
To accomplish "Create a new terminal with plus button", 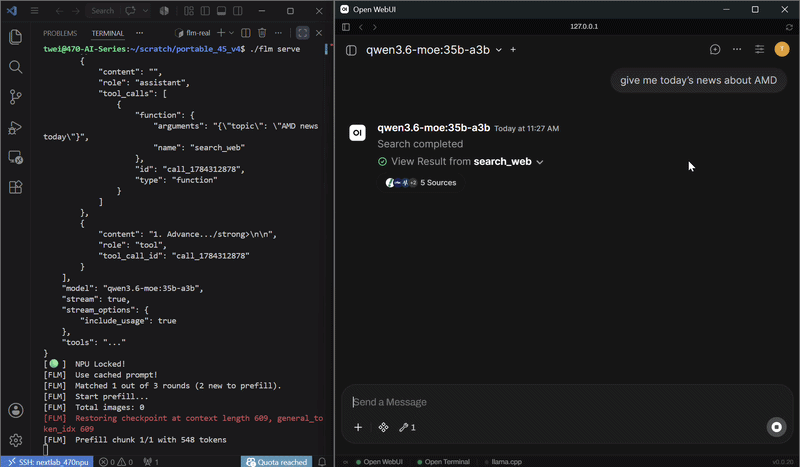I will pos(221,33).
